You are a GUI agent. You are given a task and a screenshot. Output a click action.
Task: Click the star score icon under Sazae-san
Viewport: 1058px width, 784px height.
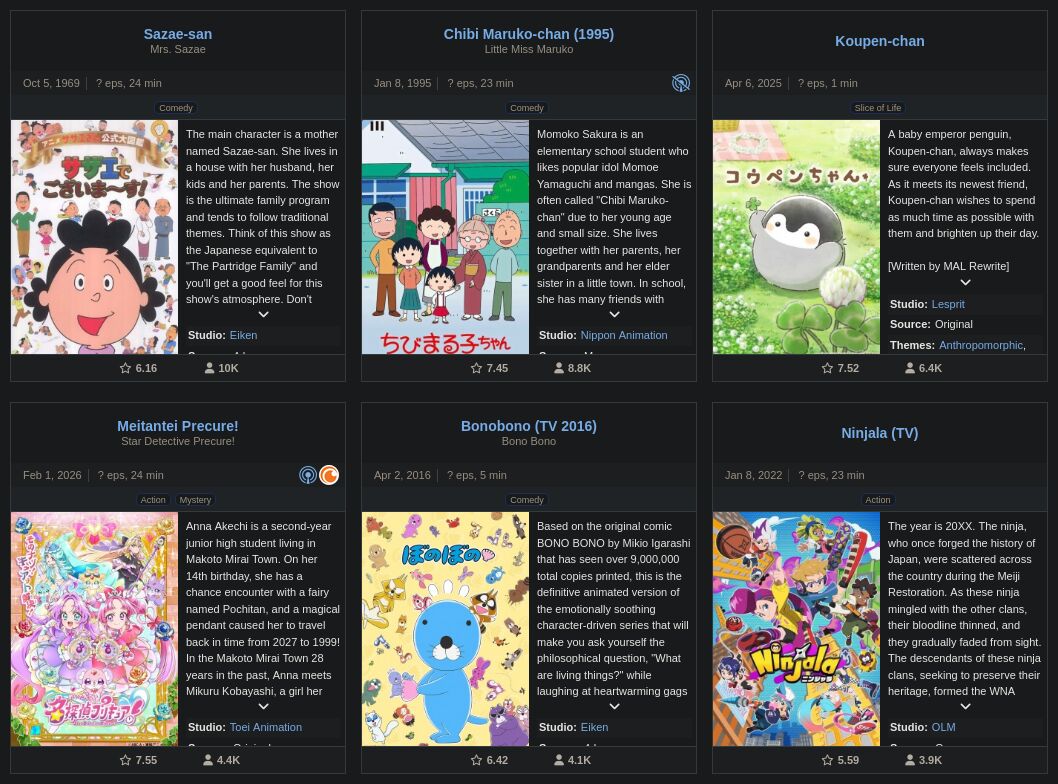click(126, 368)
